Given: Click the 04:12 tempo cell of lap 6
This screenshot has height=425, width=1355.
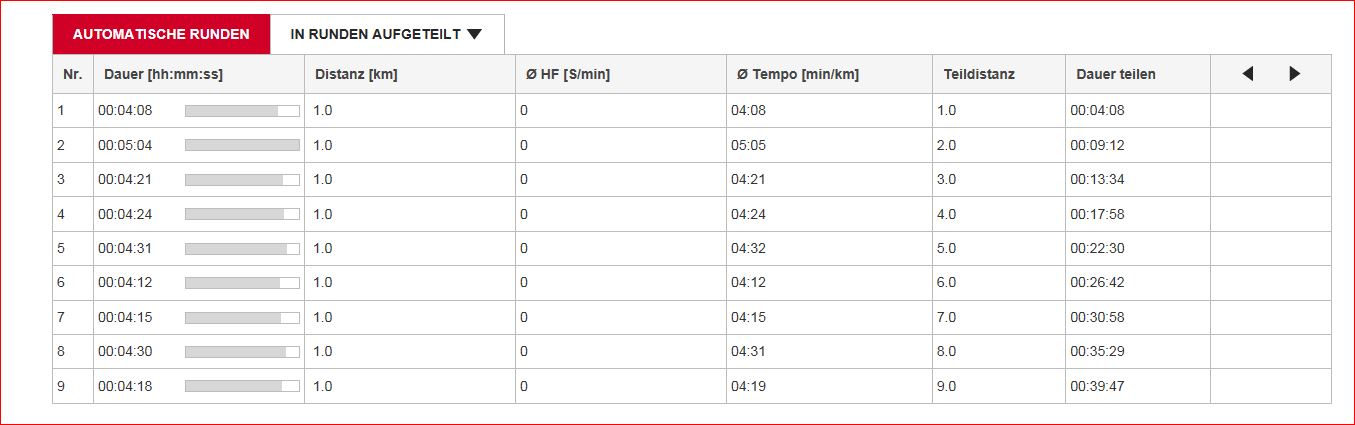Looking at the screenshot, I should point(748,283).
